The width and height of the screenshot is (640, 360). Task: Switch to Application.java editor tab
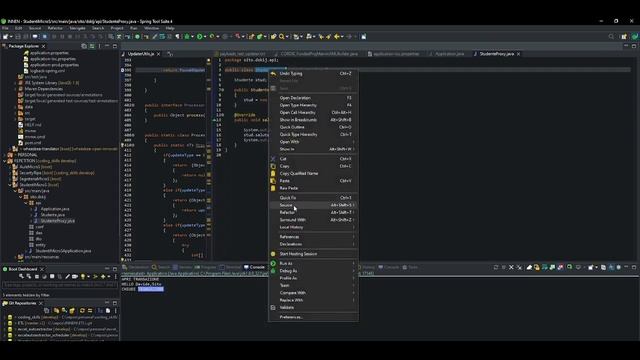pyautogui.click(x=449, y=54)
